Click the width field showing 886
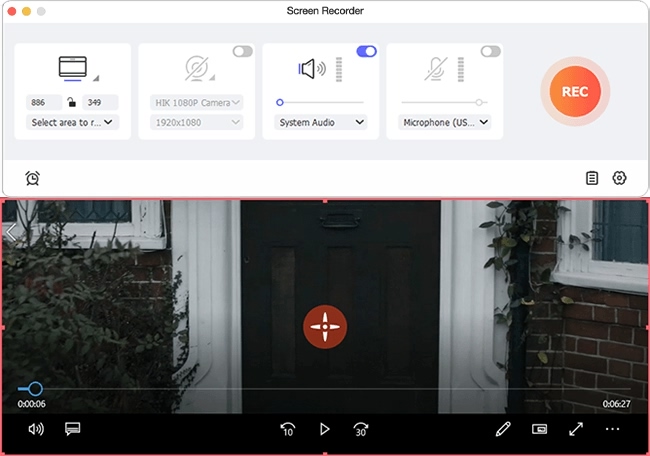This screenshot has width=650, height=456. (44, 102)
